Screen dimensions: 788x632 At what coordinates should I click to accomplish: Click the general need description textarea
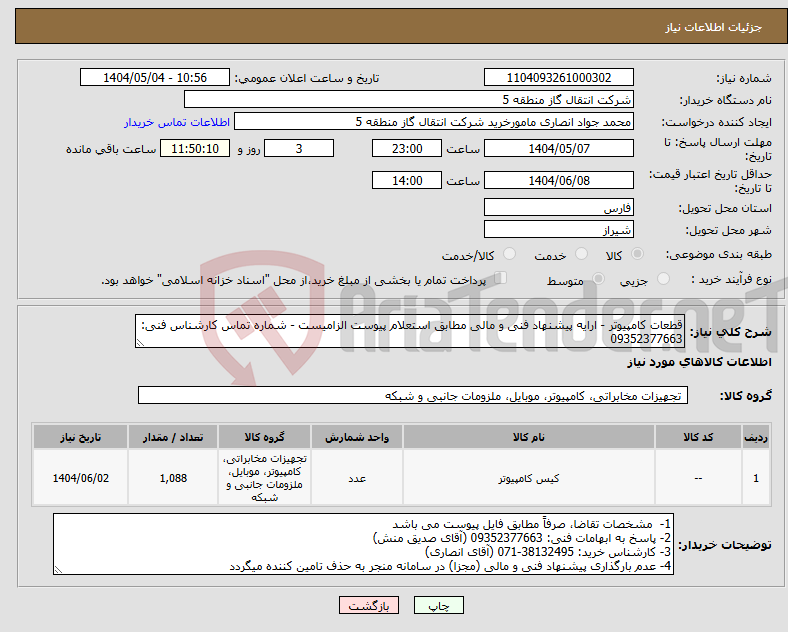(x=410, y=331)
